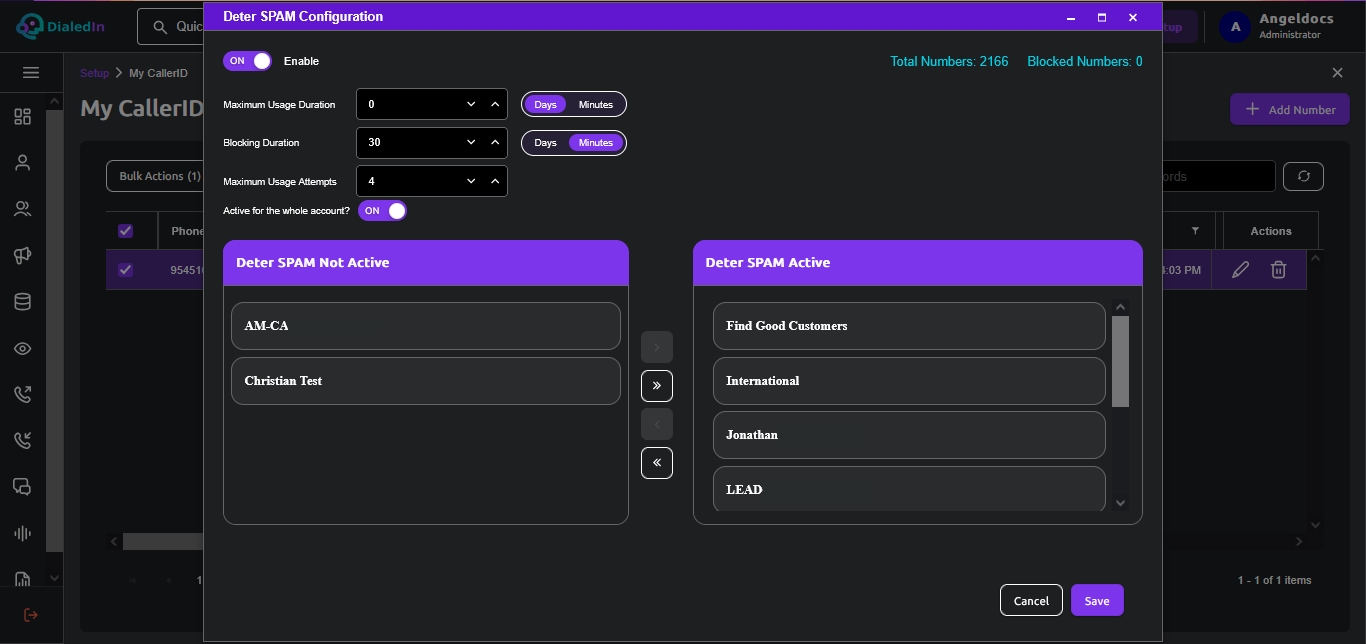
Task: Click the Quick search box
Action: [171, 27]
